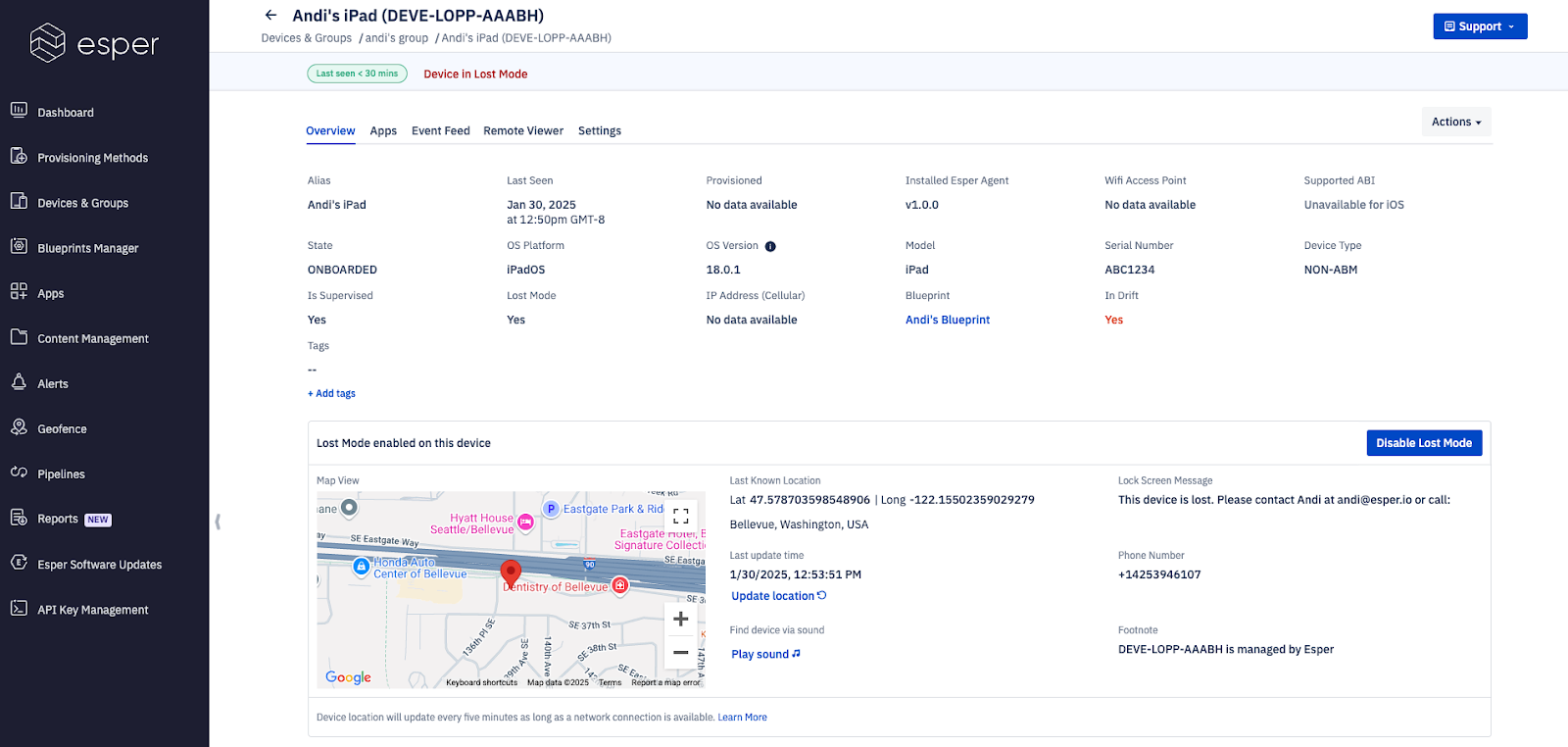Click In Drift value Yes
Viewport: 1568px width, 747px height.
[1113, 320]
